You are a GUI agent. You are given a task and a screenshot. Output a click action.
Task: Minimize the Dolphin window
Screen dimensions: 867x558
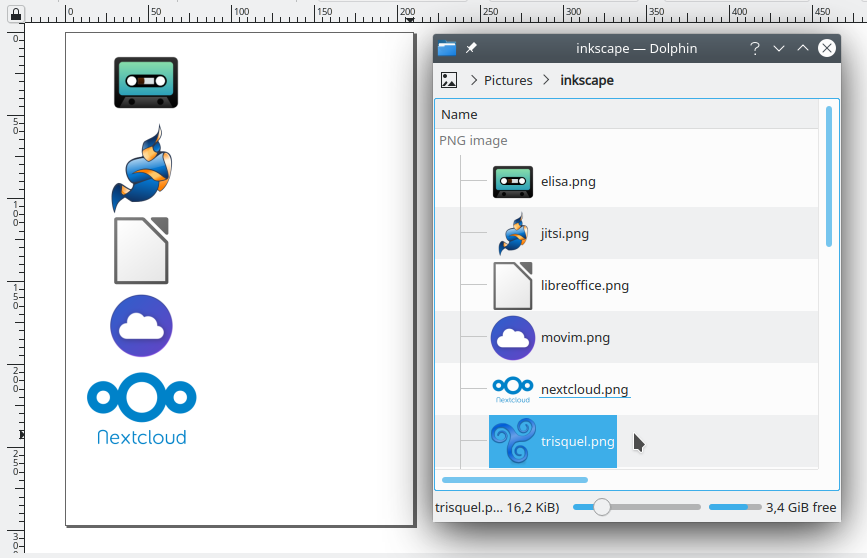point(779,48)
